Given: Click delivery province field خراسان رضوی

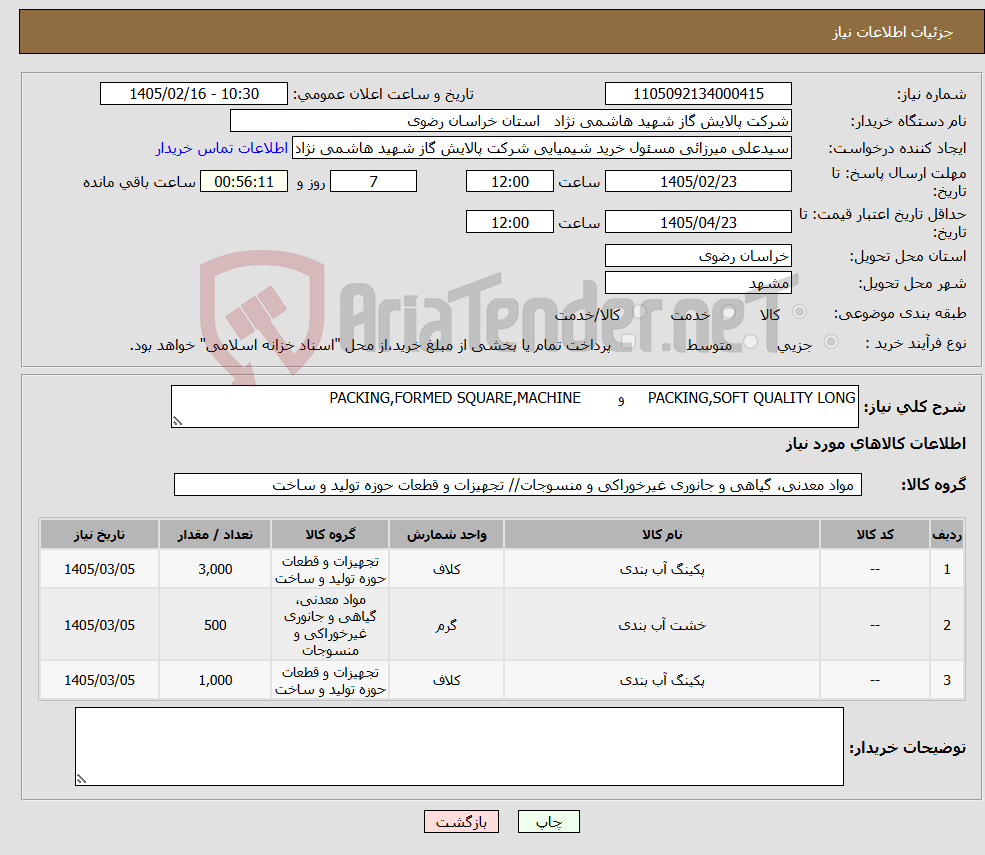Looking at the screenshot, I should (x=698, y=256).
